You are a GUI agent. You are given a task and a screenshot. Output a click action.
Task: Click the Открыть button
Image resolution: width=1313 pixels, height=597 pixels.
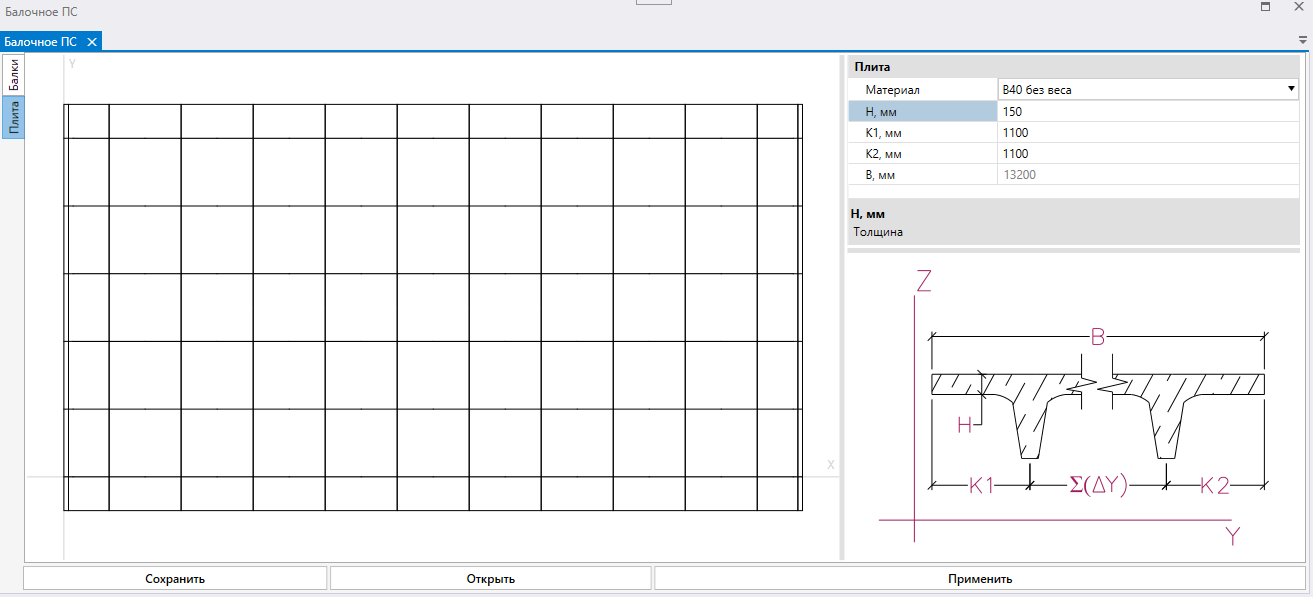click(x=490, y=578)
